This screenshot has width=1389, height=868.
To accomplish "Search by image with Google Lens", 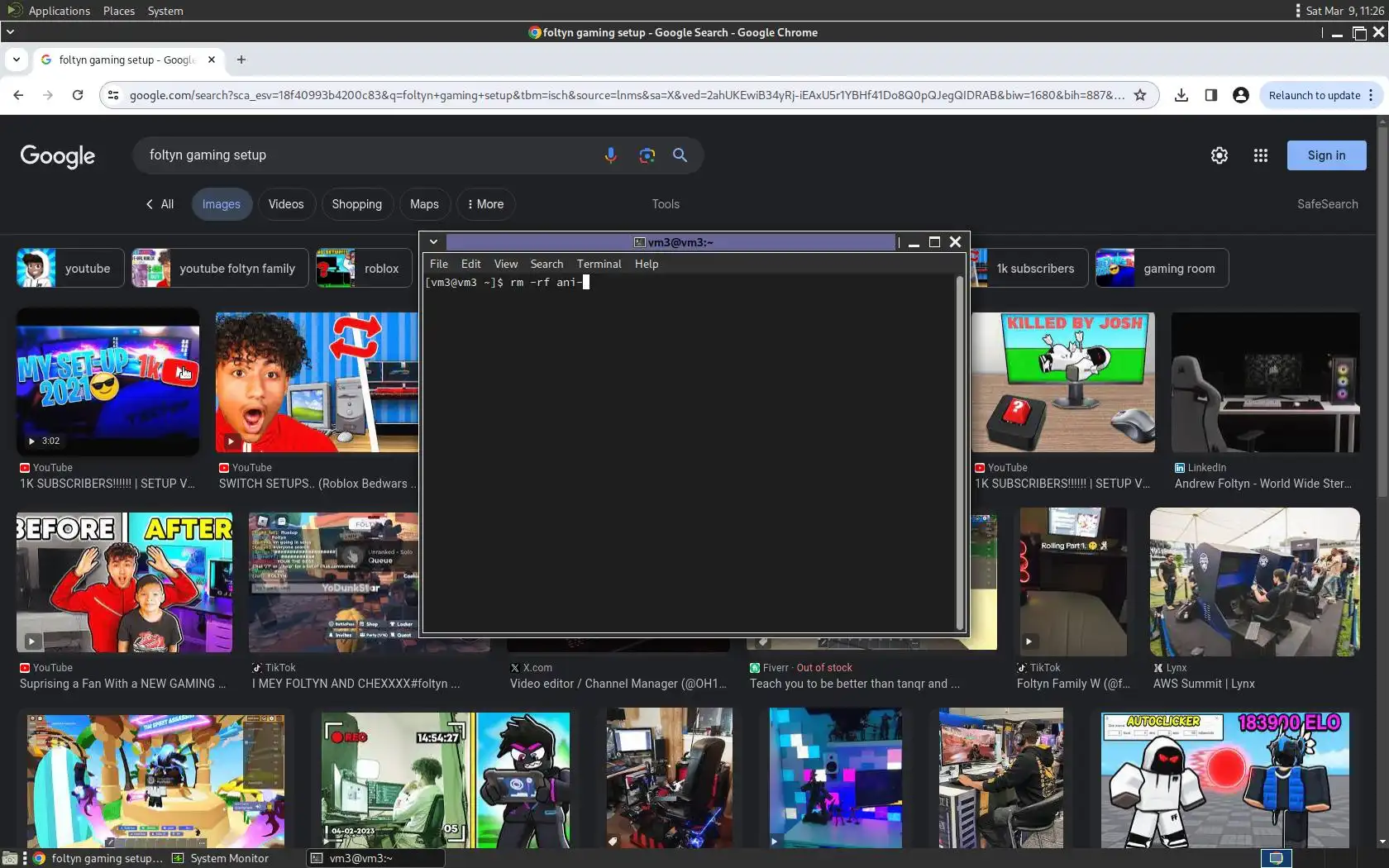I will (x=647, y=155).
